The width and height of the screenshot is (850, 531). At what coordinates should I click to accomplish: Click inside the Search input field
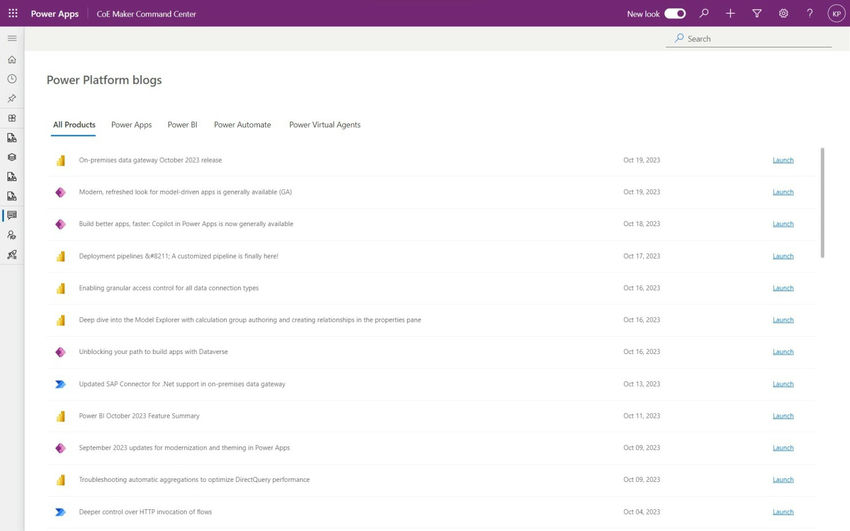pos(749,39)
